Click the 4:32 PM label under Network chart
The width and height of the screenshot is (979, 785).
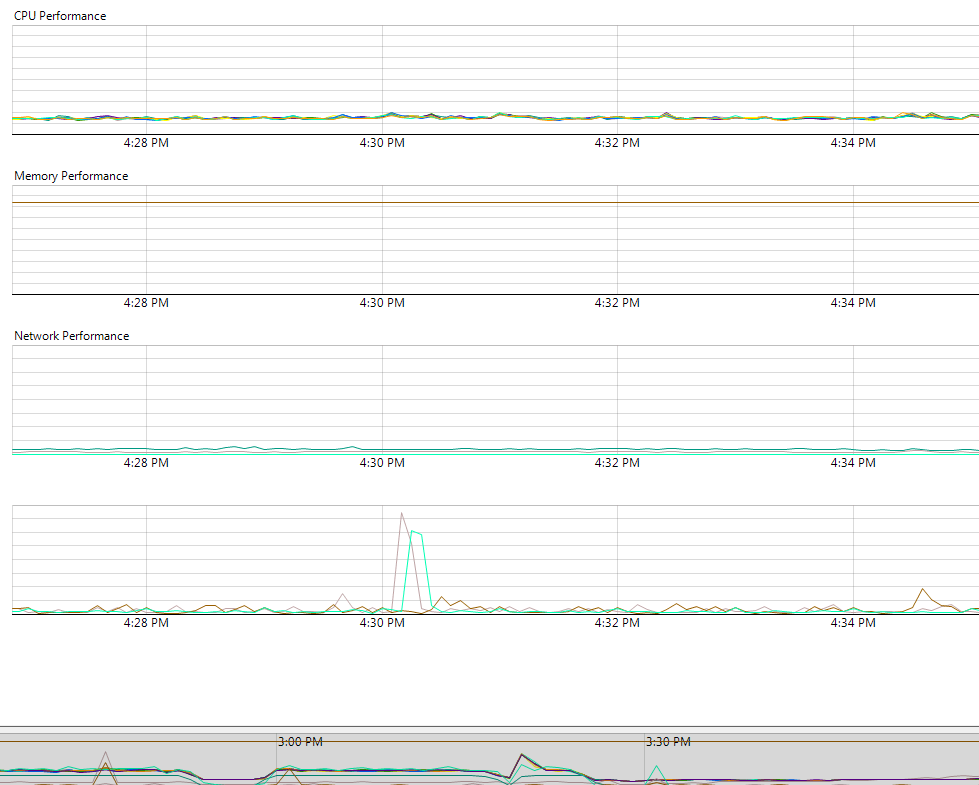coord(617,463)
